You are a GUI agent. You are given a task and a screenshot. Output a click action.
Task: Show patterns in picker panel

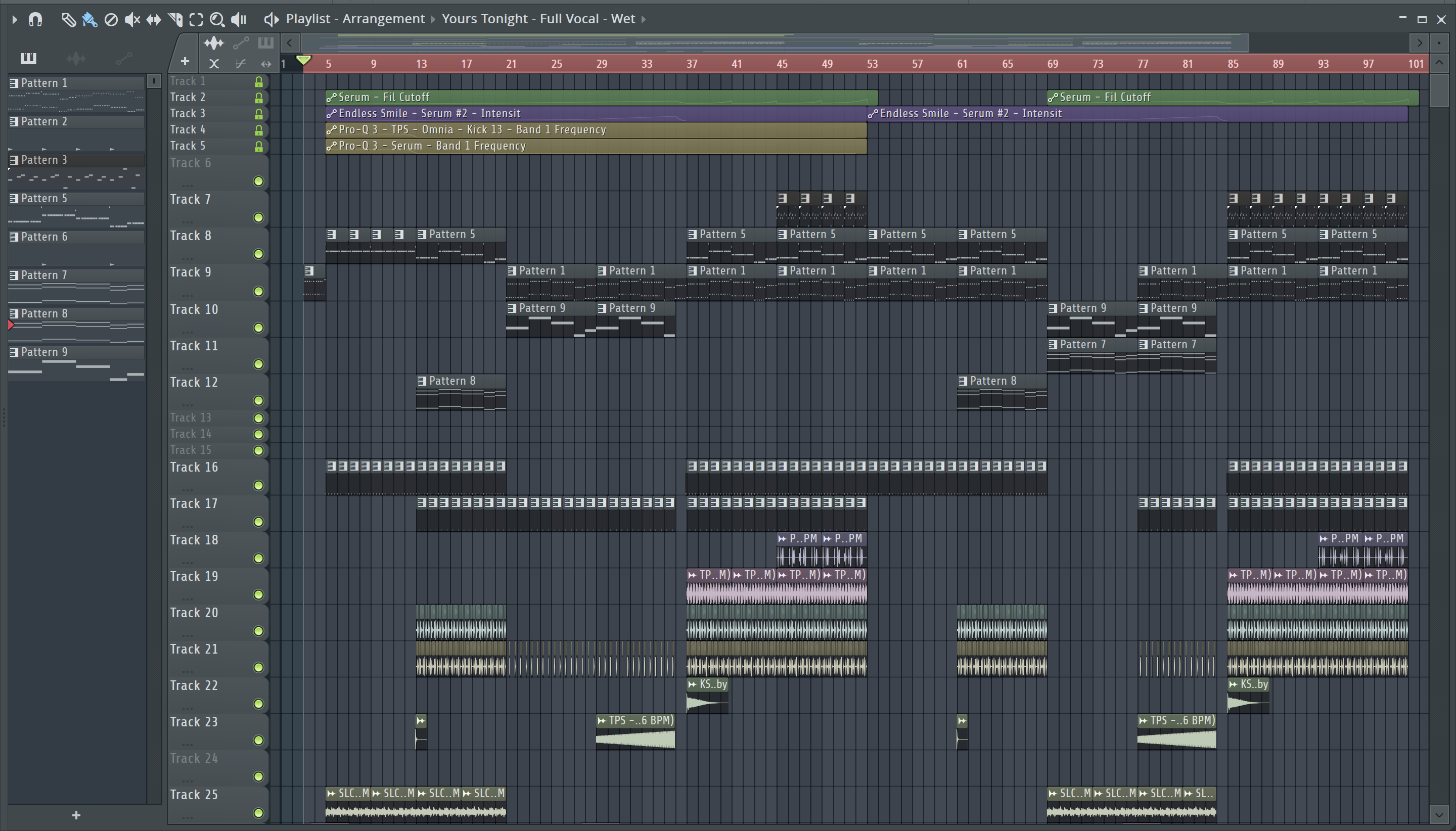click(x=28, y=58)
